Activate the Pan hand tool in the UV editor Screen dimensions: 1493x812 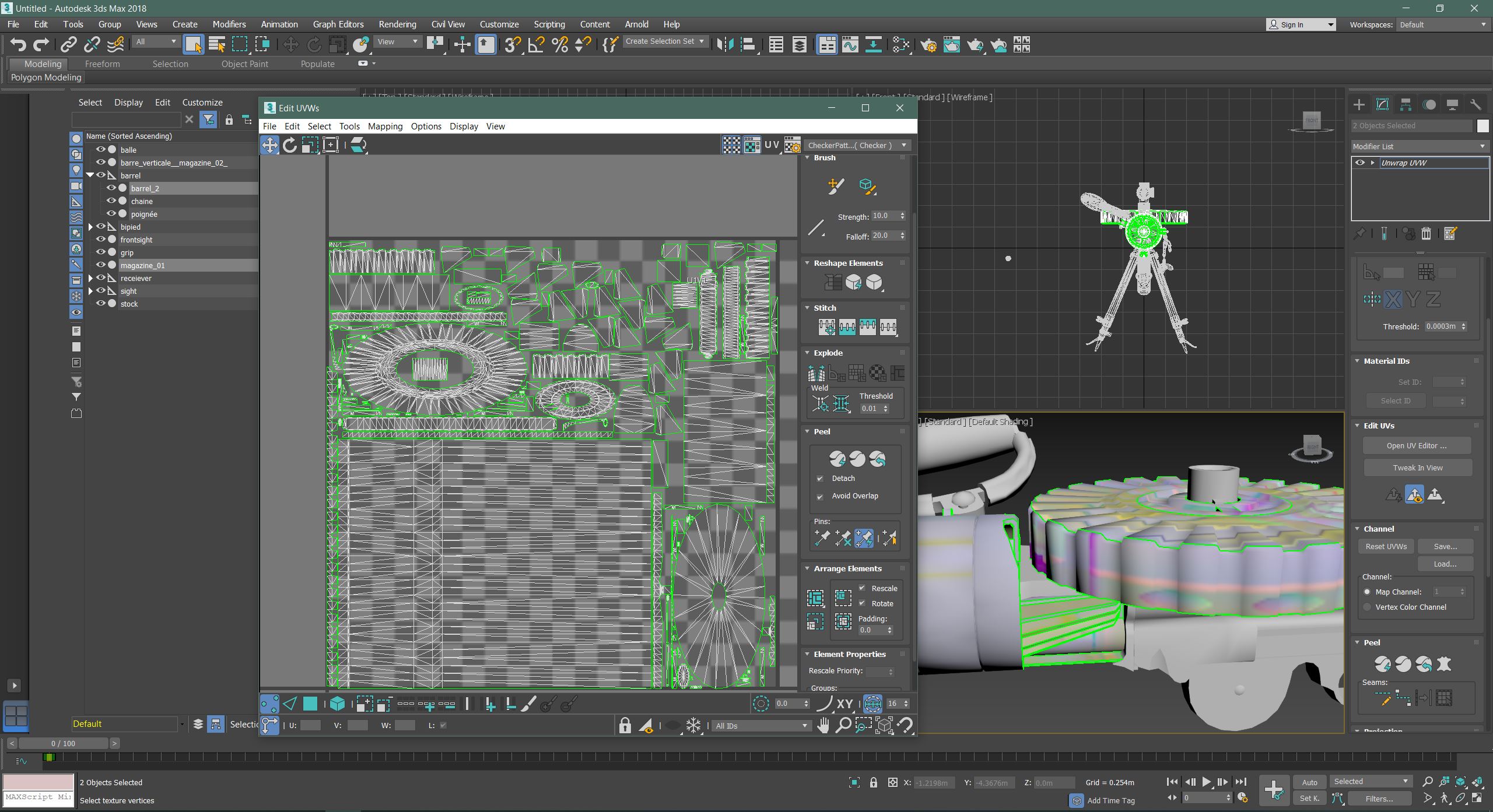point(823,725)
